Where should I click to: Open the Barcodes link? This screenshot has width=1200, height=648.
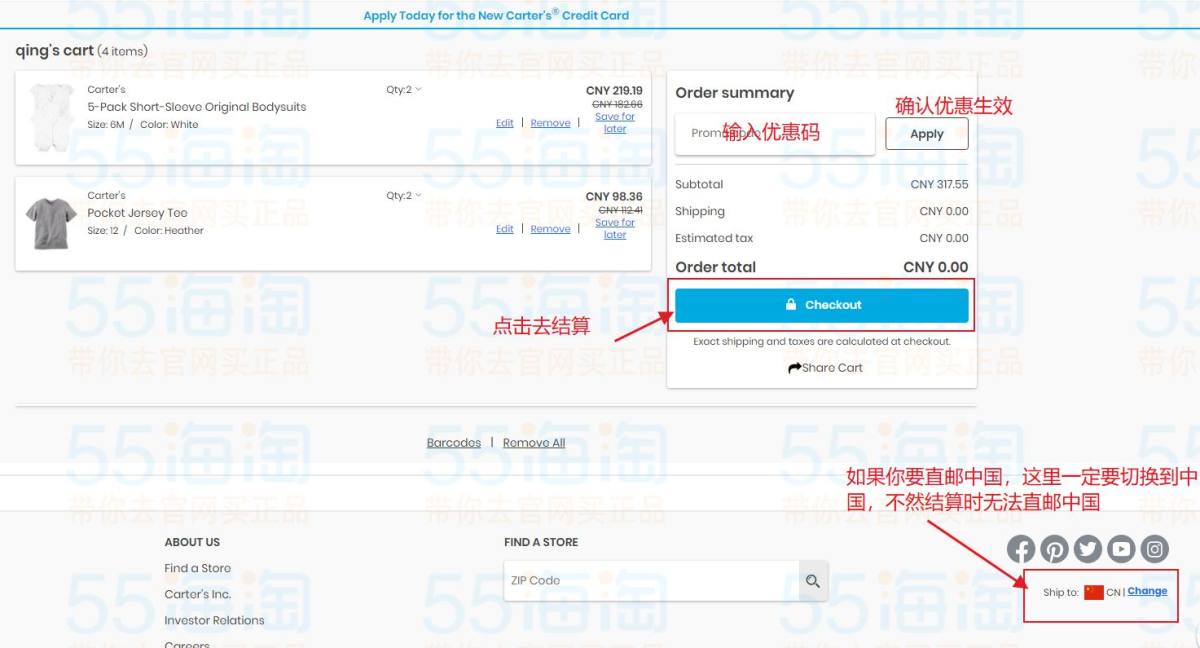coord(454,443)
